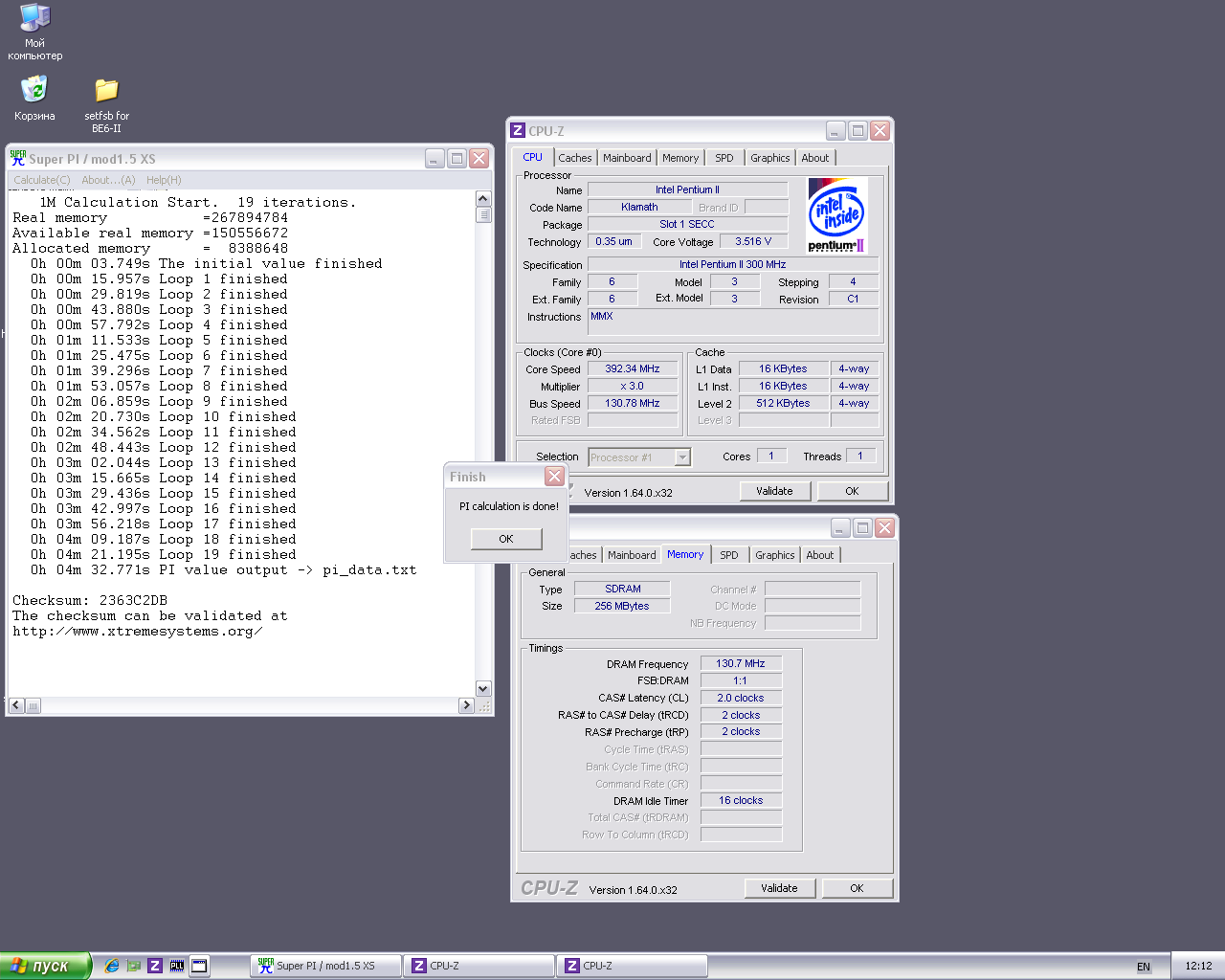Click the FSB:DRAM value 1:1
1225x980 pixels.
(x=741, y=680)
